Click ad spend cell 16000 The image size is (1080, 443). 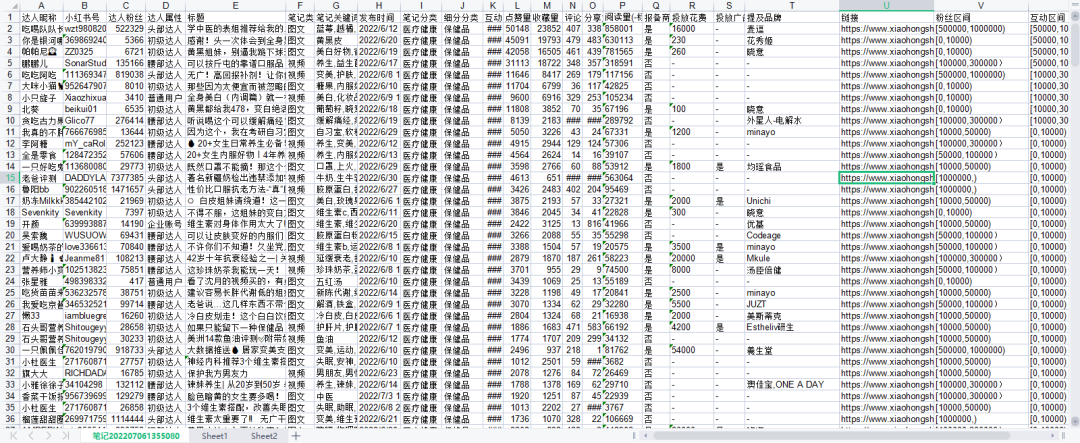692,28
